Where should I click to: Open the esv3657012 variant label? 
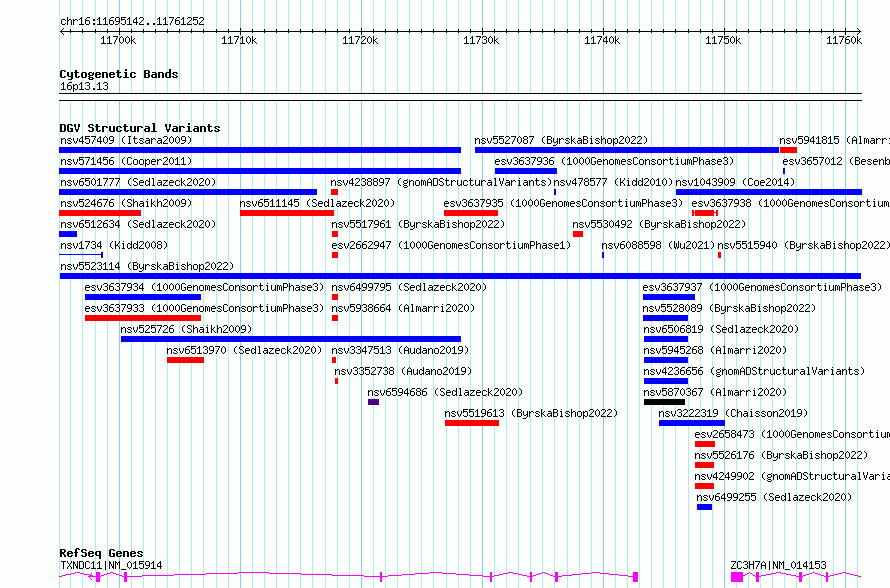[x=836, y=161]
